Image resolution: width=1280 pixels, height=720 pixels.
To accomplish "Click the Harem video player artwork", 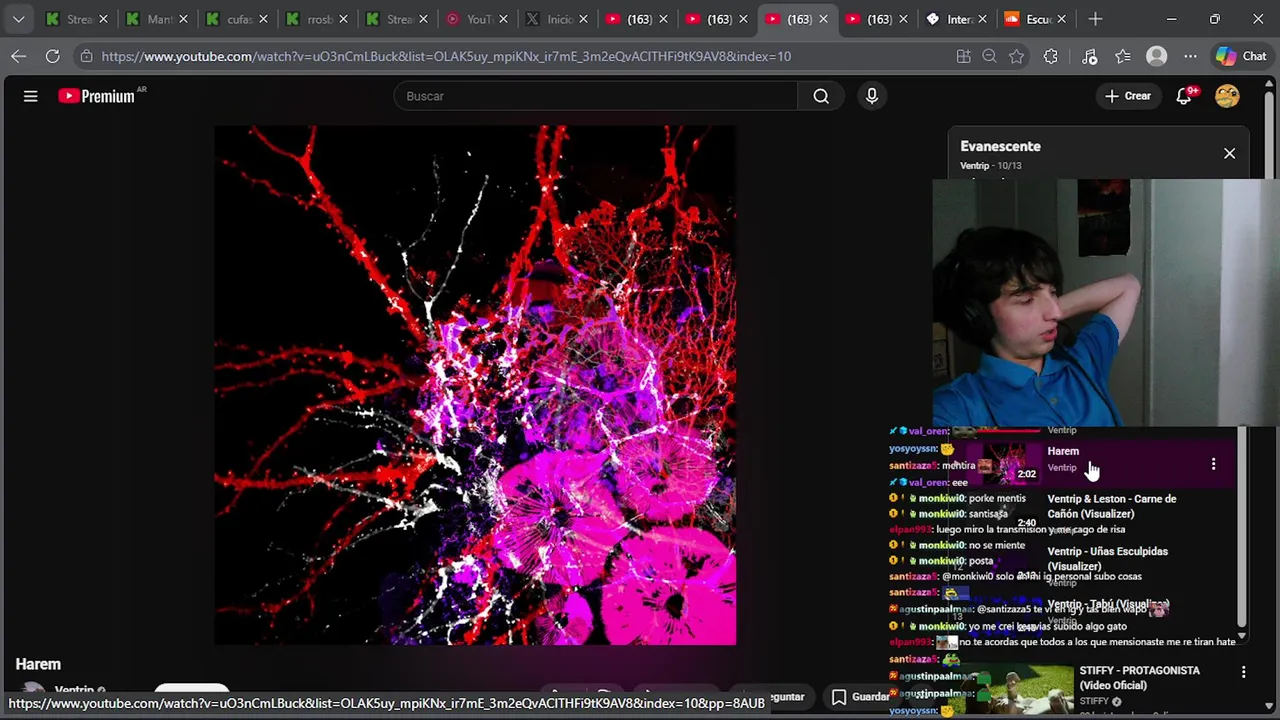I will (475, 385).
